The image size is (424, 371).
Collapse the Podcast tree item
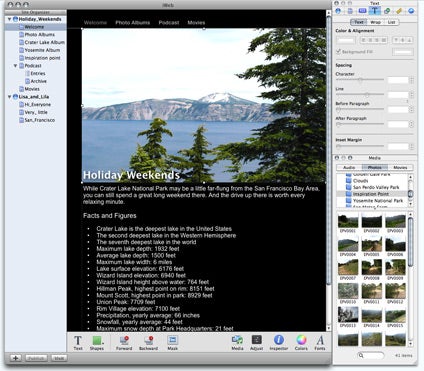pyautogui.click(x=15, y=66)
